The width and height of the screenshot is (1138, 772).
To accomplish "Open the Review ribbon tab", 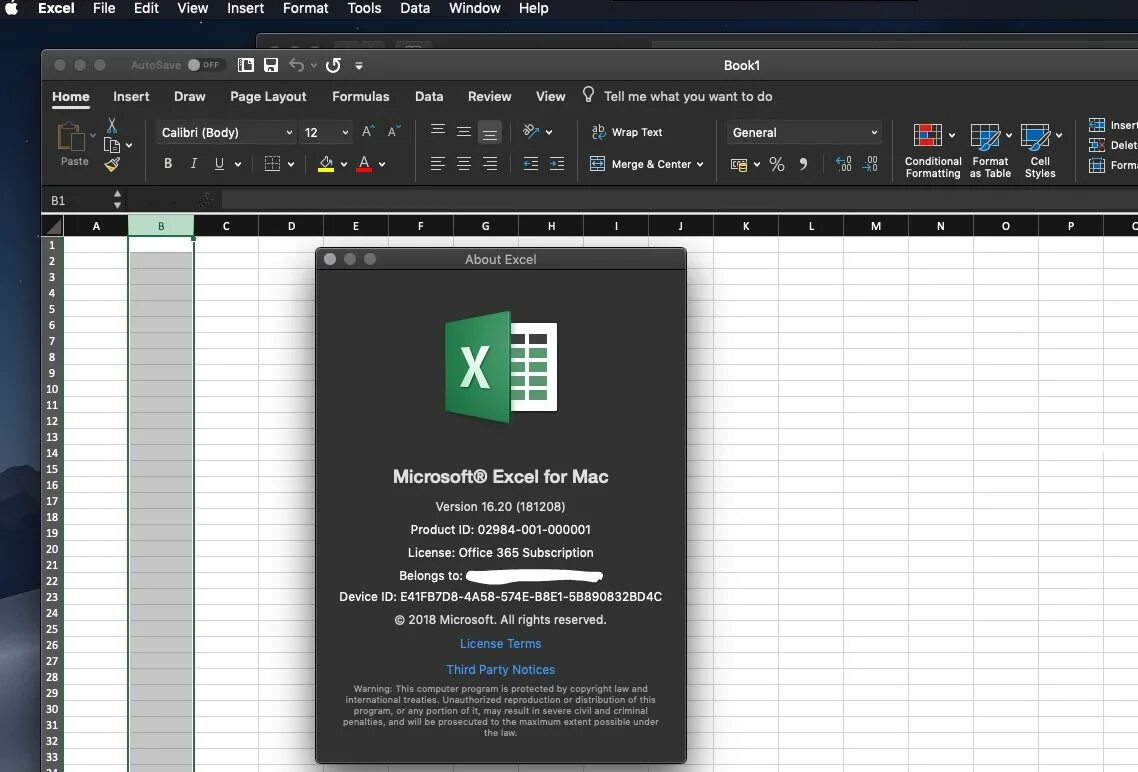I will [x=489, y=96].
